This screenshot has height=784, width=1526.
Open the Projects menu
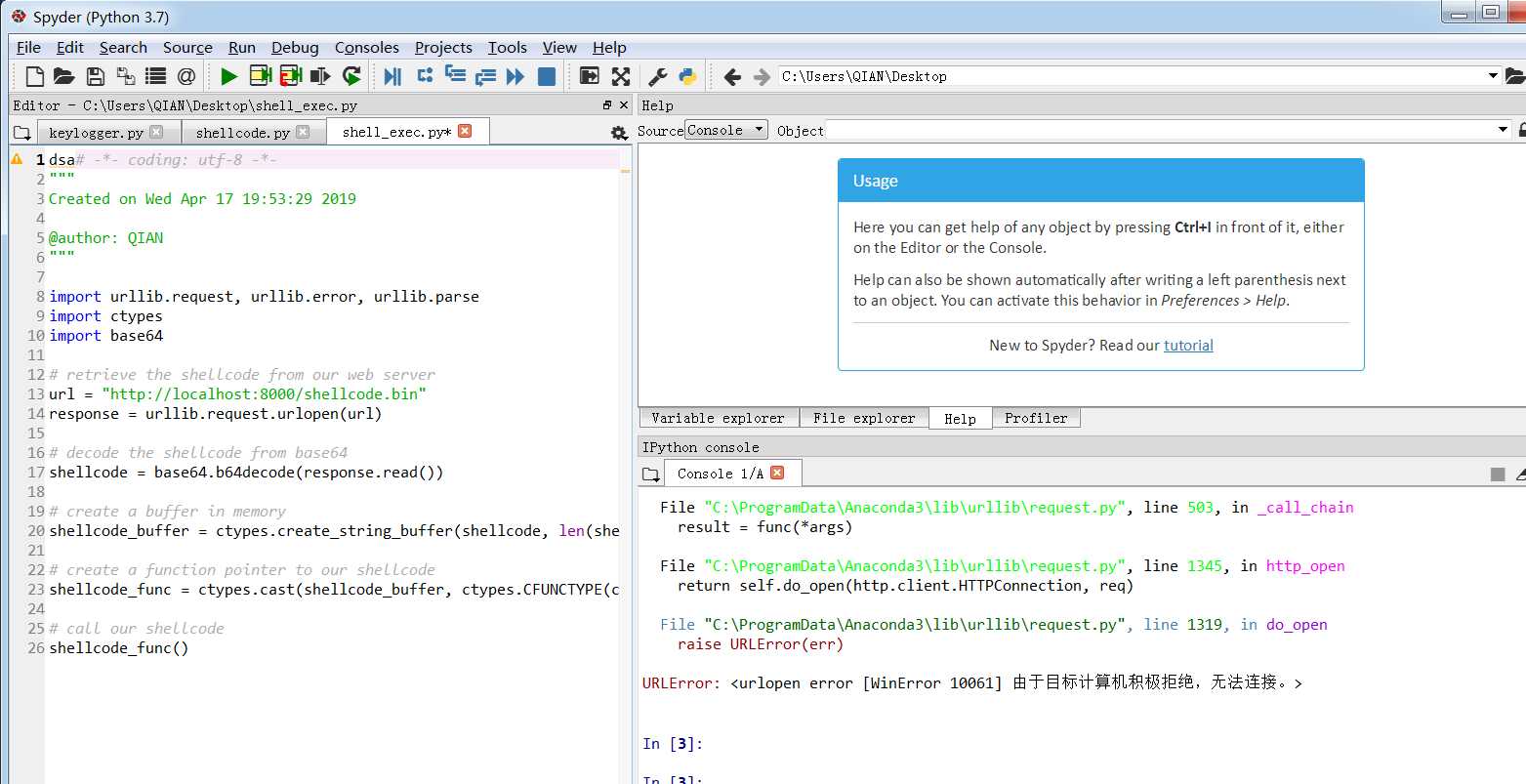[443, 47]
